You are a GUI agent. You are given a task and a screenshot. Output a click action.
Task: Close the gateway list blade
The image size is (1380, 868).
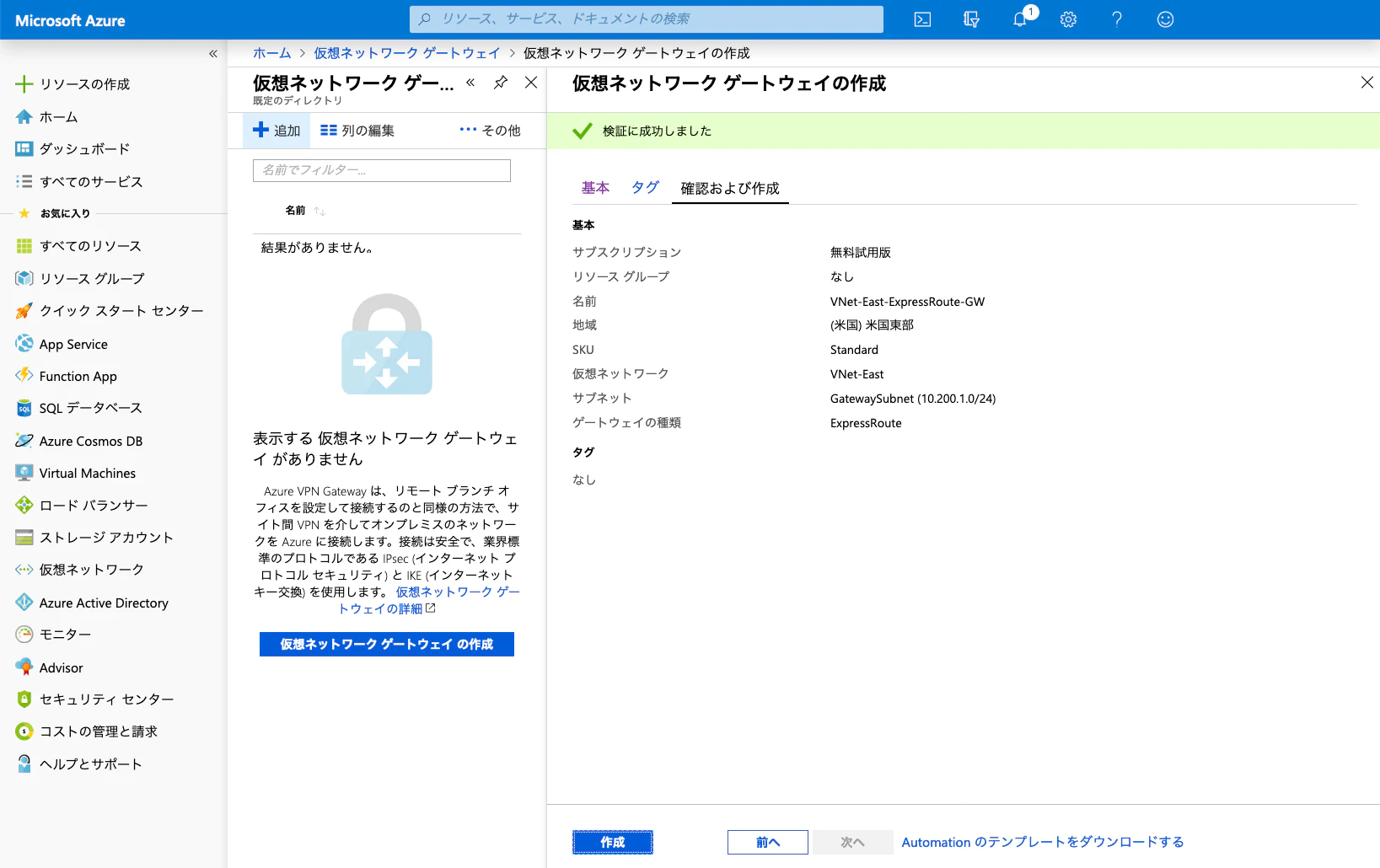coord(531,82)
